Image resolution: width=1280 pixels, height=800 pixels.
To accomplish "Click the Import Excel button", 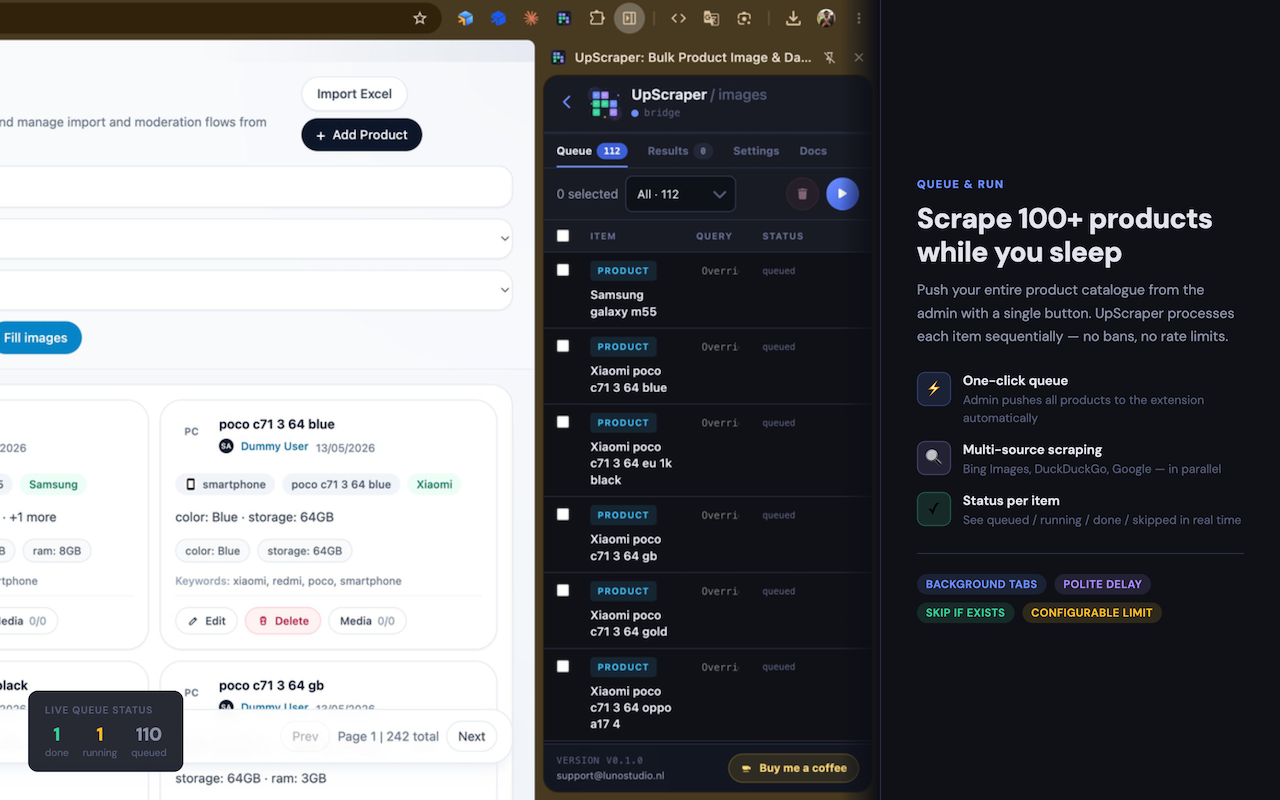I will point(354,94).
